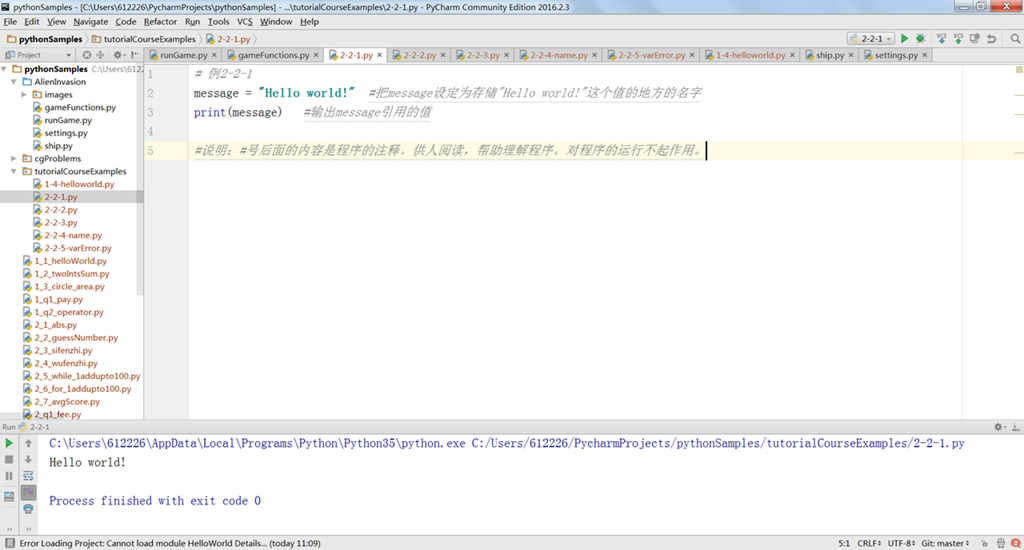Toggle read-only lock icon in status bar
1024x550 pixels.
pos(985,543)
